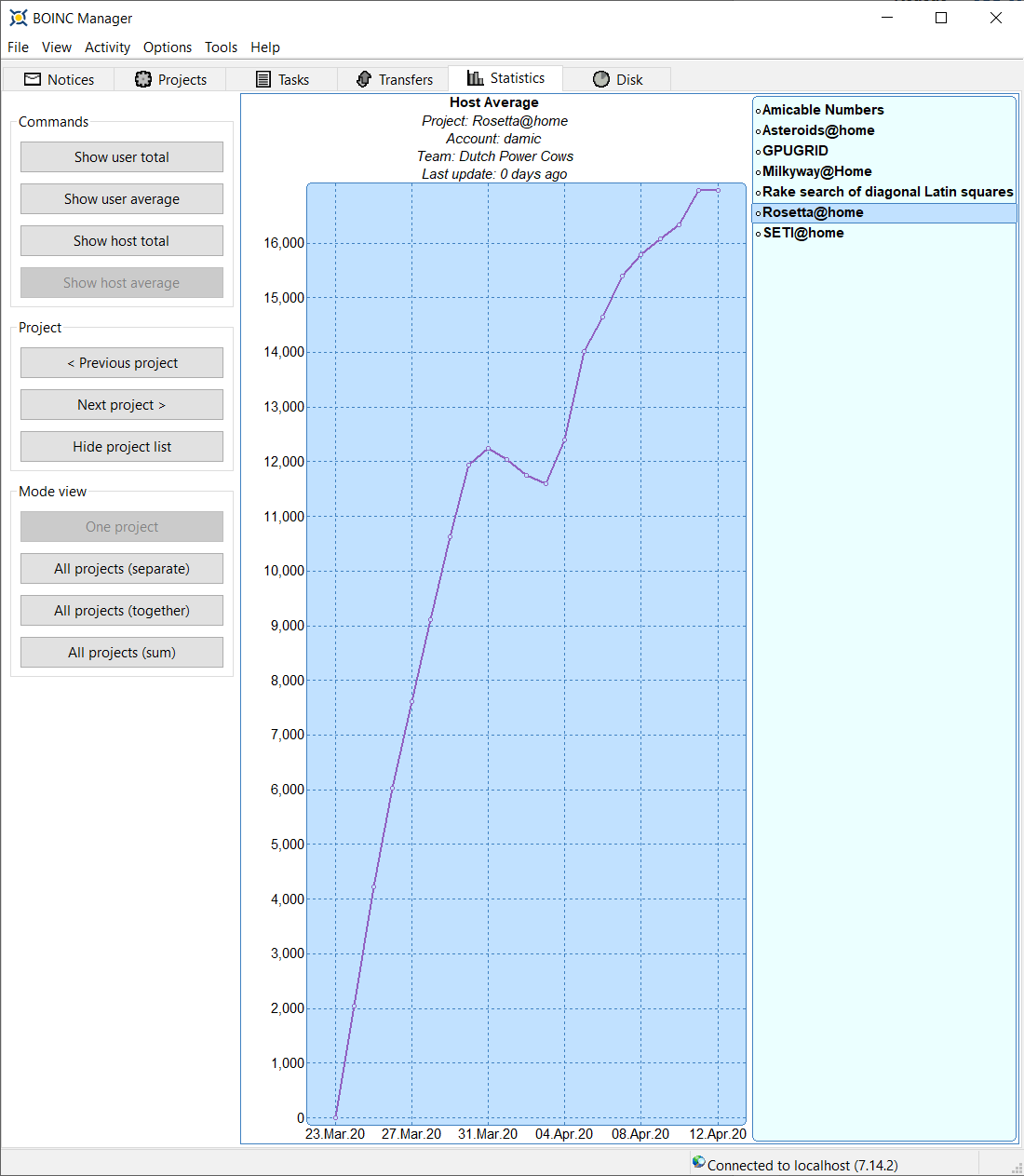Click the 31.Mar.20 date axis label
This screenshot has width=1024, height=1176.
click(x=488, y=1134)
